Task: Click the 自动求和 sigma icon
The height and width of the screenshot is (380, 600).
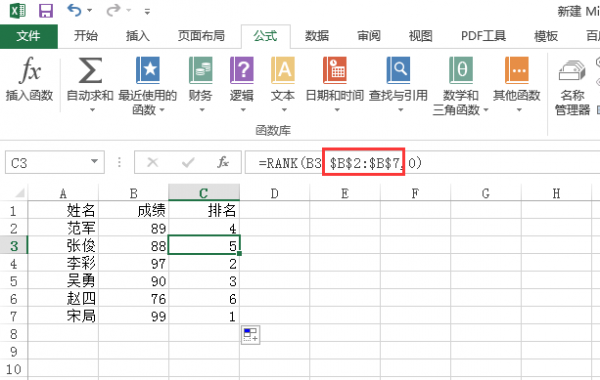Action: tap(90, 70)
